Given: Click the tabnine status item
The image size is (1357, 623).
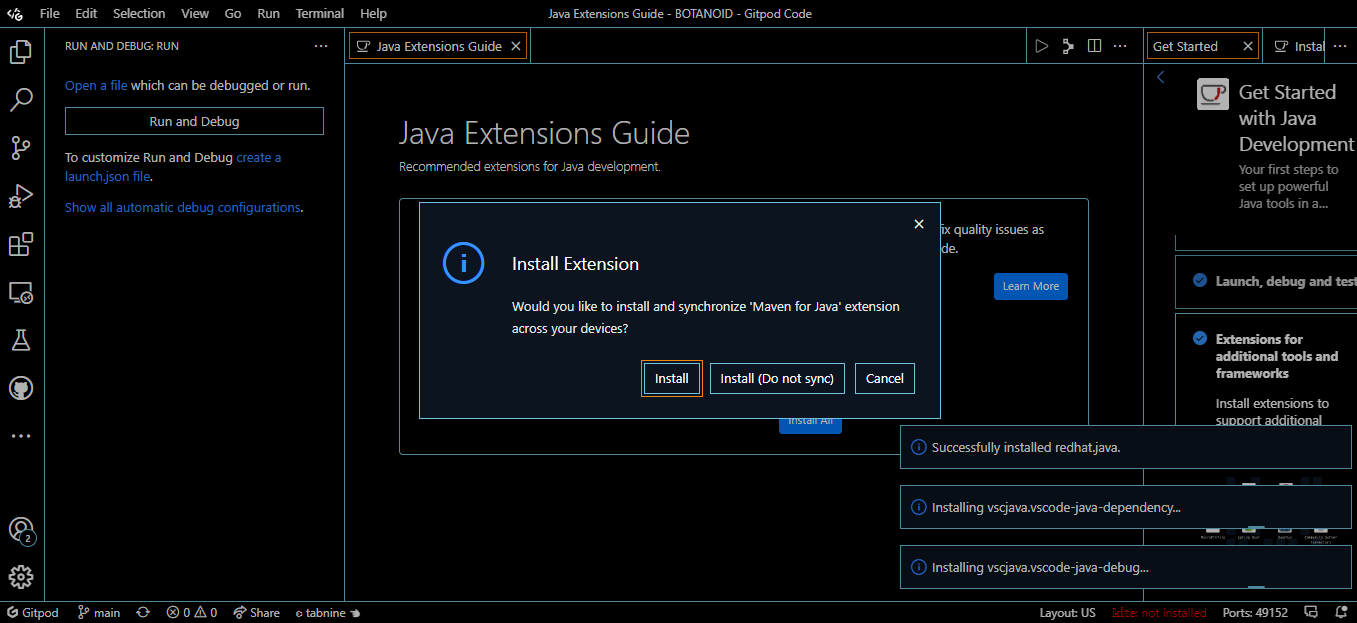Looking at the screenshot, I should coord(327,612).
